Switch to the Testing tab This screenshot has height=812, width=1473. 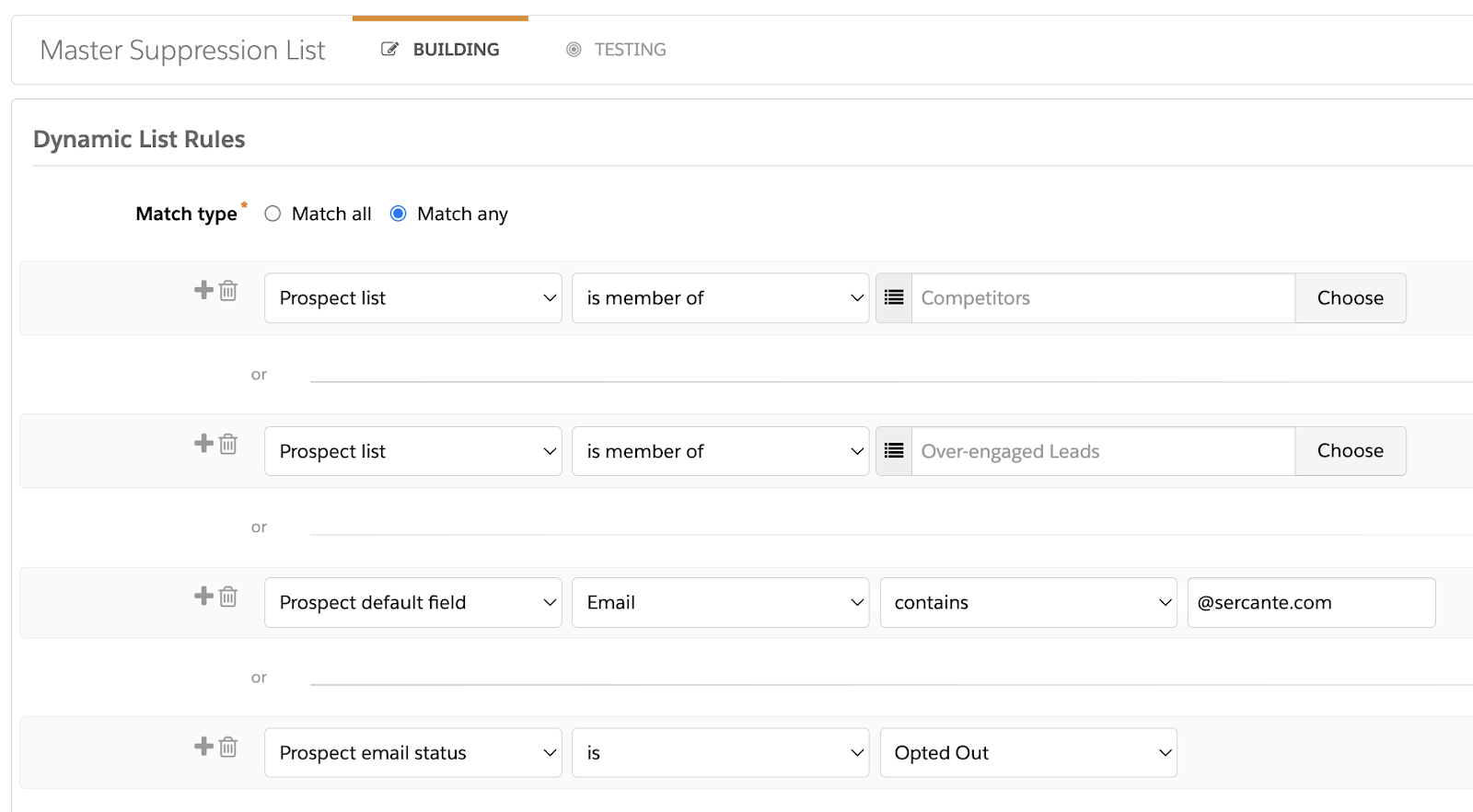[x=616, y=50]
